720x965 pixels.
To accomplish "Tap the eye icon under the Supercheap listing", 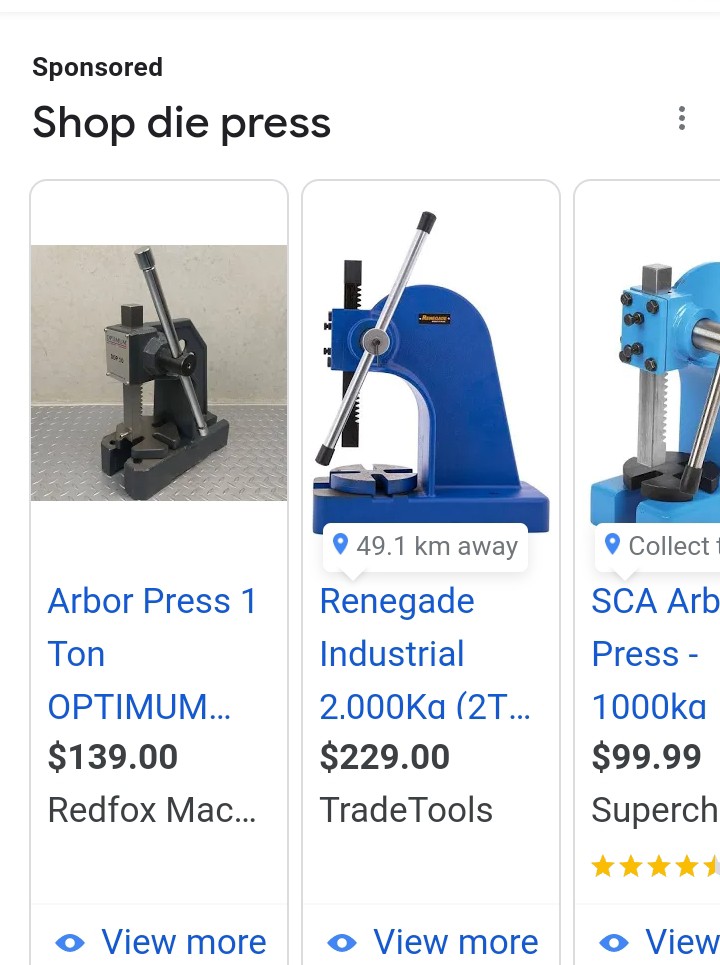I will point(614,943).
